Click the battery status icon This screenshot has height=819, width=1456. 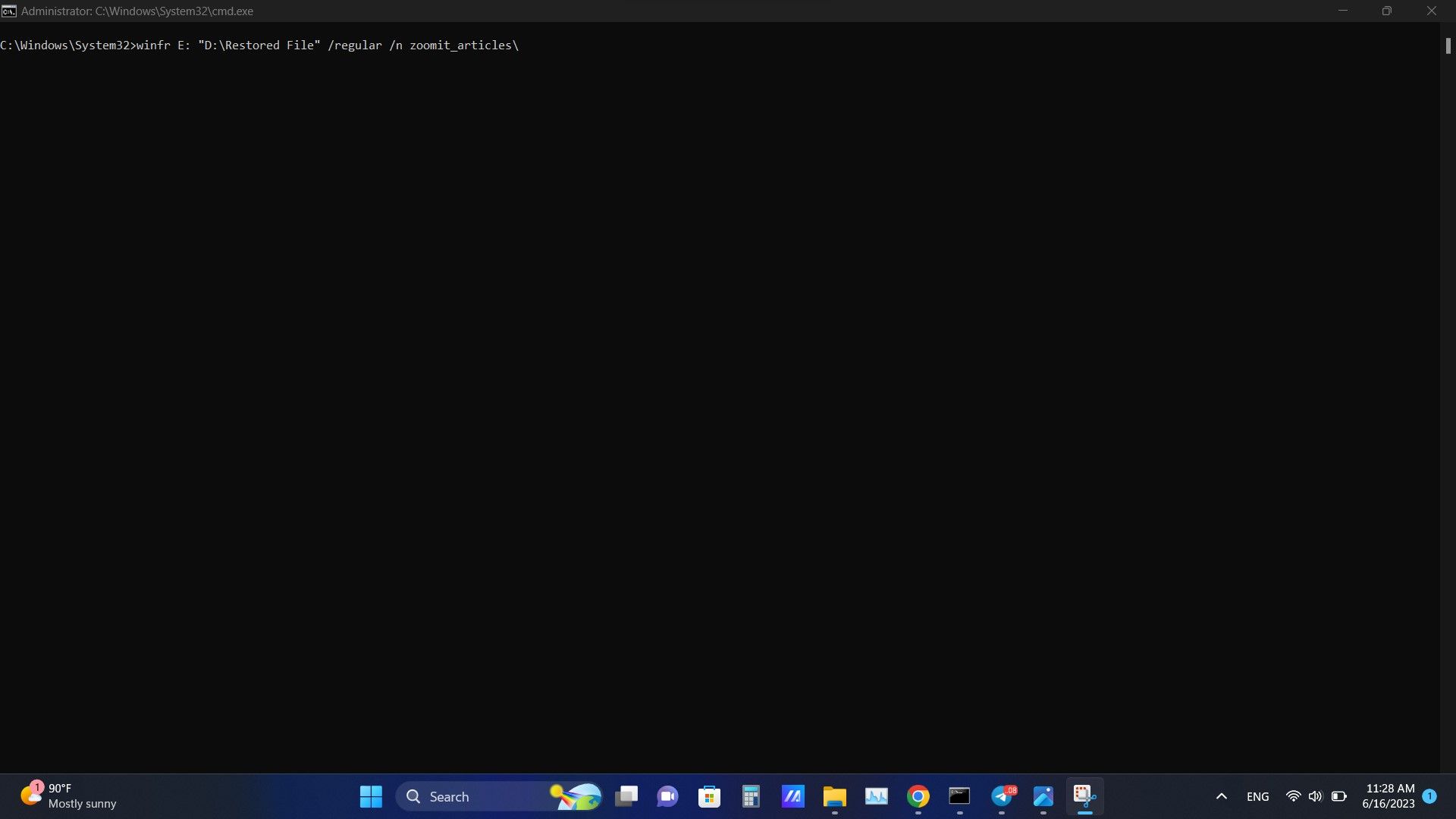(x=1338, y=796)
